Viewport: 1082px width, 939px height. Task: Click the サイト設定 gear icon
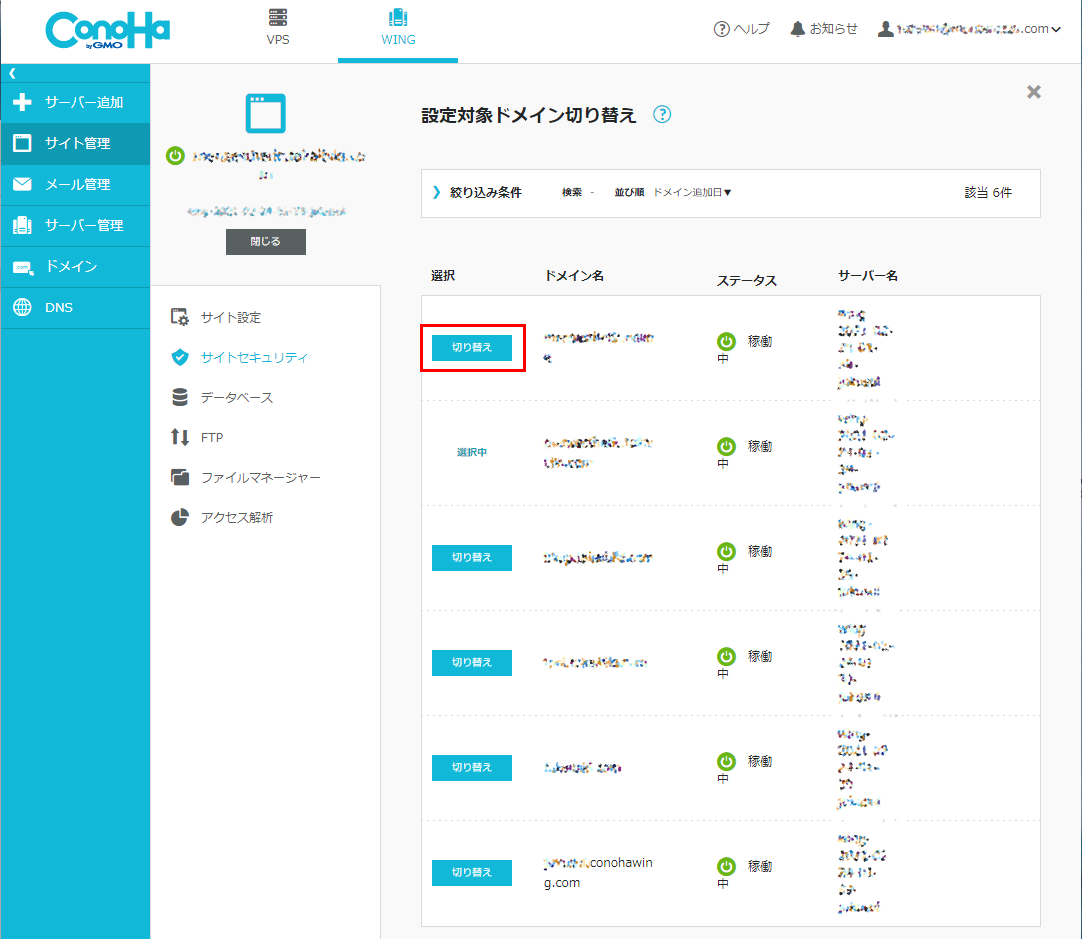click(179, 317)
